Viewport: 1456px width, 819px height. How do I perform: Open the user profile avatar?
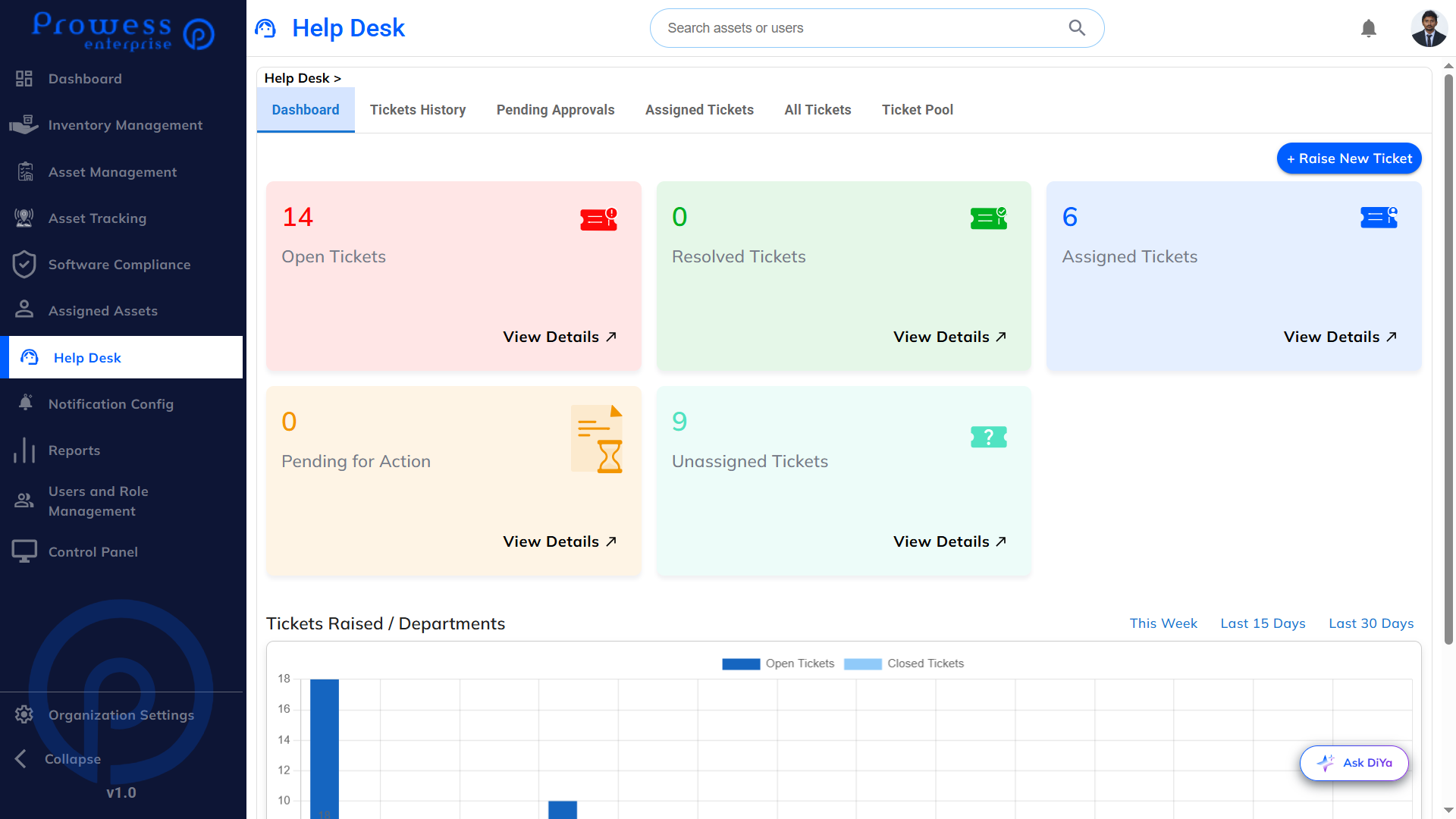1429,28
